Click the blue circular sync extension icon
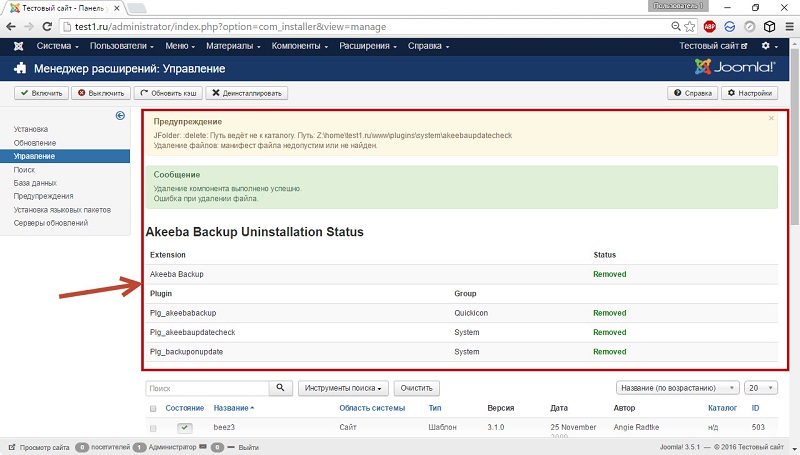The height and width of the screenshot is (455, 800). pyautogui.click(x=730, y=27)
